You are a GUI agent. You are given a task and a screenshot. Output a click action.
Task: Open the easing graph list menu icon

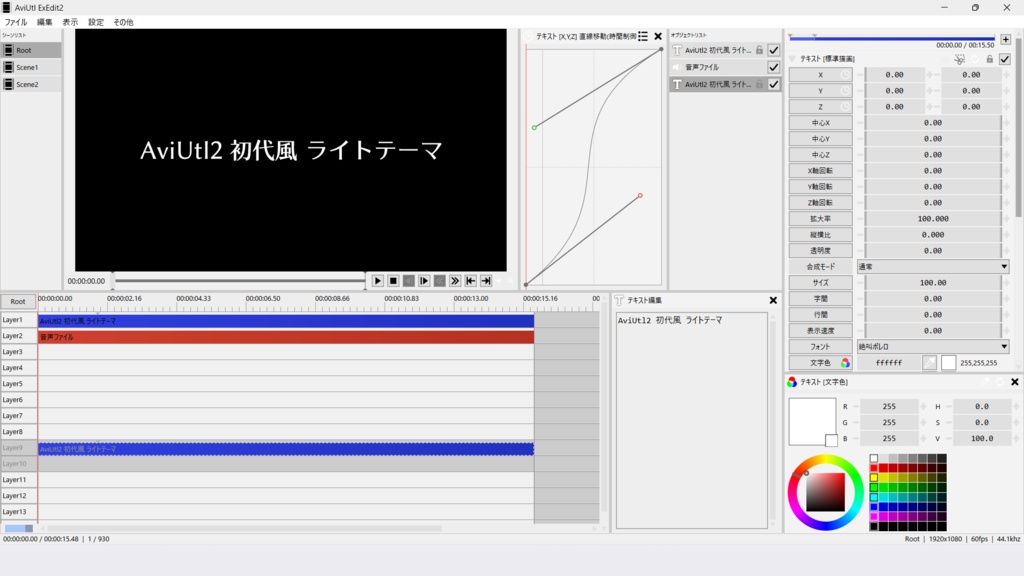click(x=643, y=37)
